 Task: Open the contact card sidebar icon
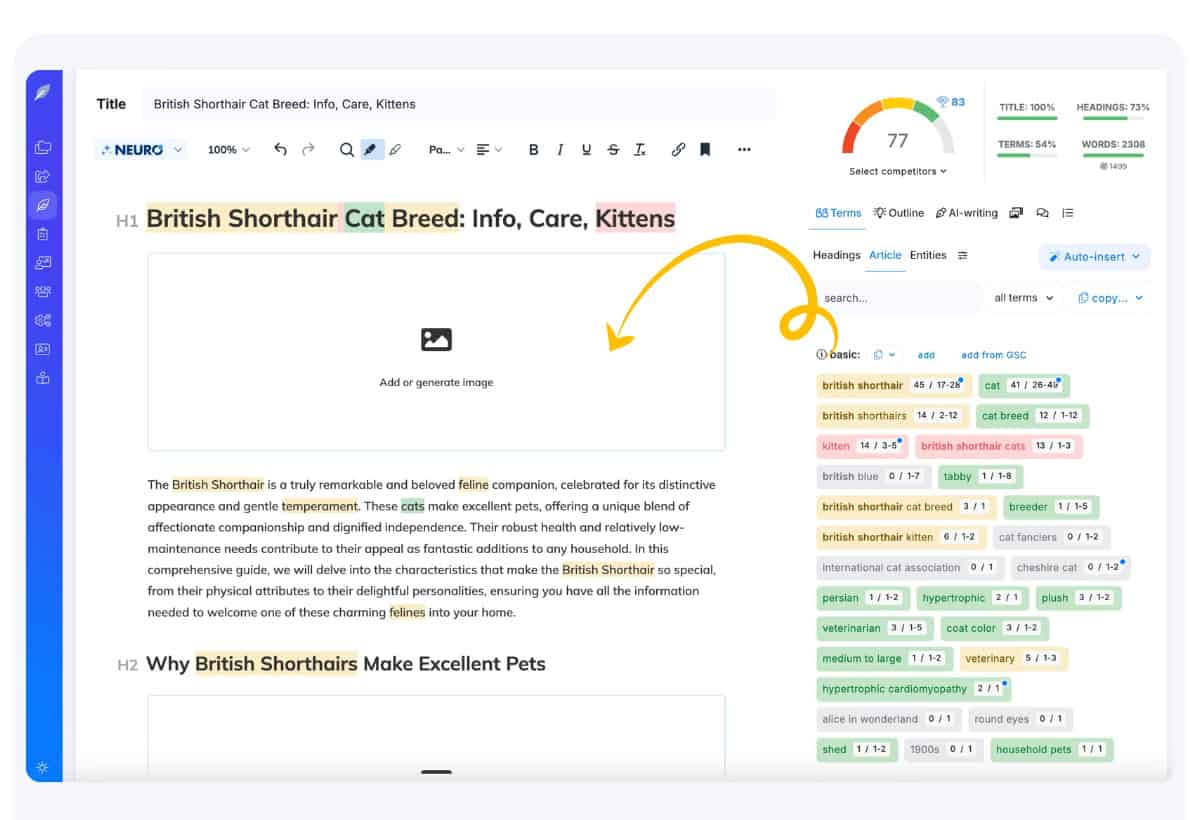pos(42,350)
